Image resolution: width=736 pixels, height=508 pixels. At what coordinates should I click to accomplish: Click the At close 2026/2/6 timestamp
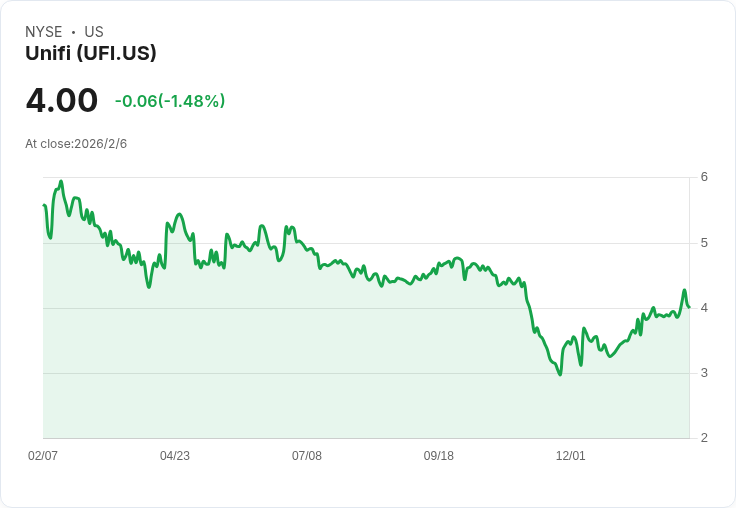(x=76, y=144)
